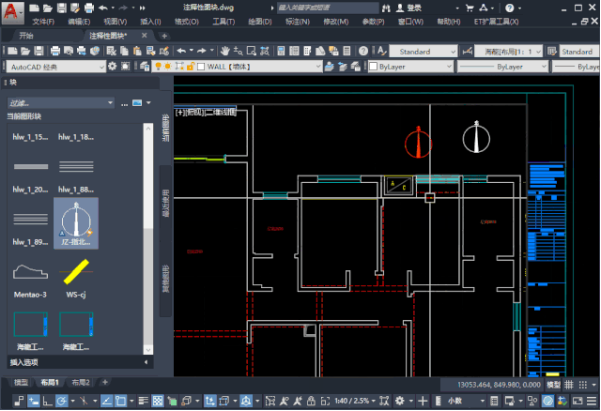Open the 标注(N) menu
601x411 pixels.
297,21
